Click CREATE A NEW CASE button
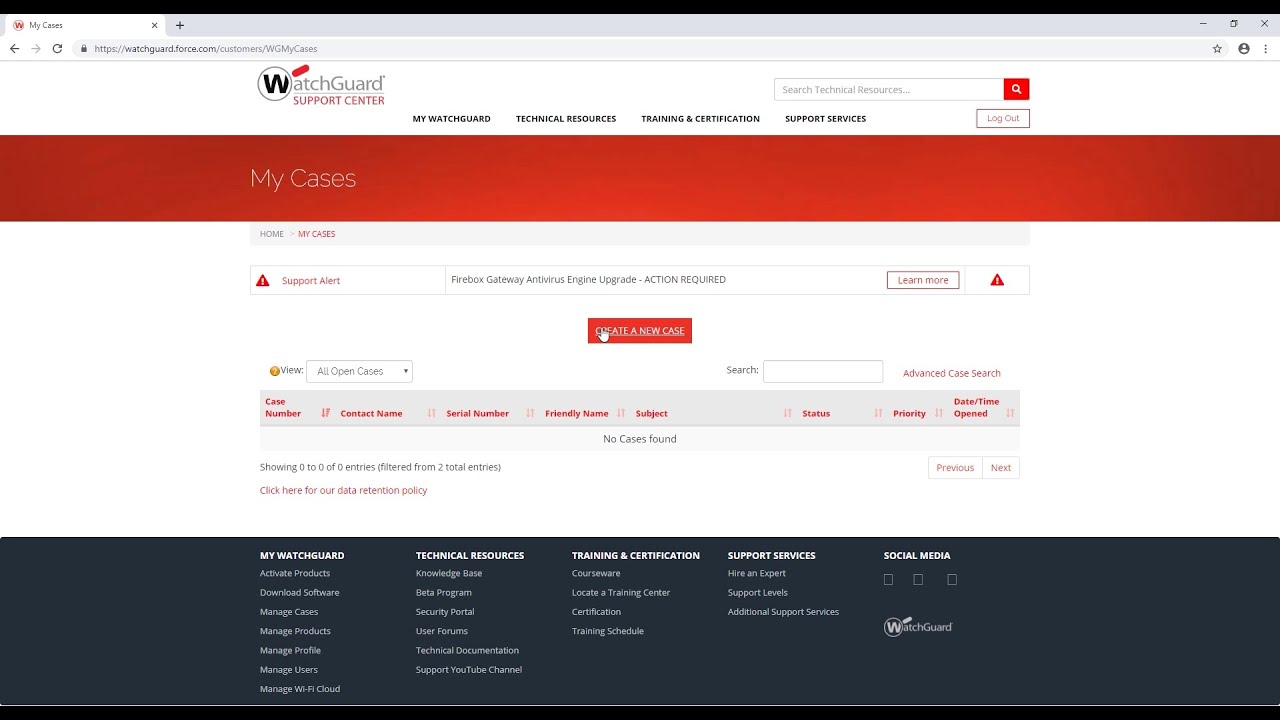 [640, 331]
